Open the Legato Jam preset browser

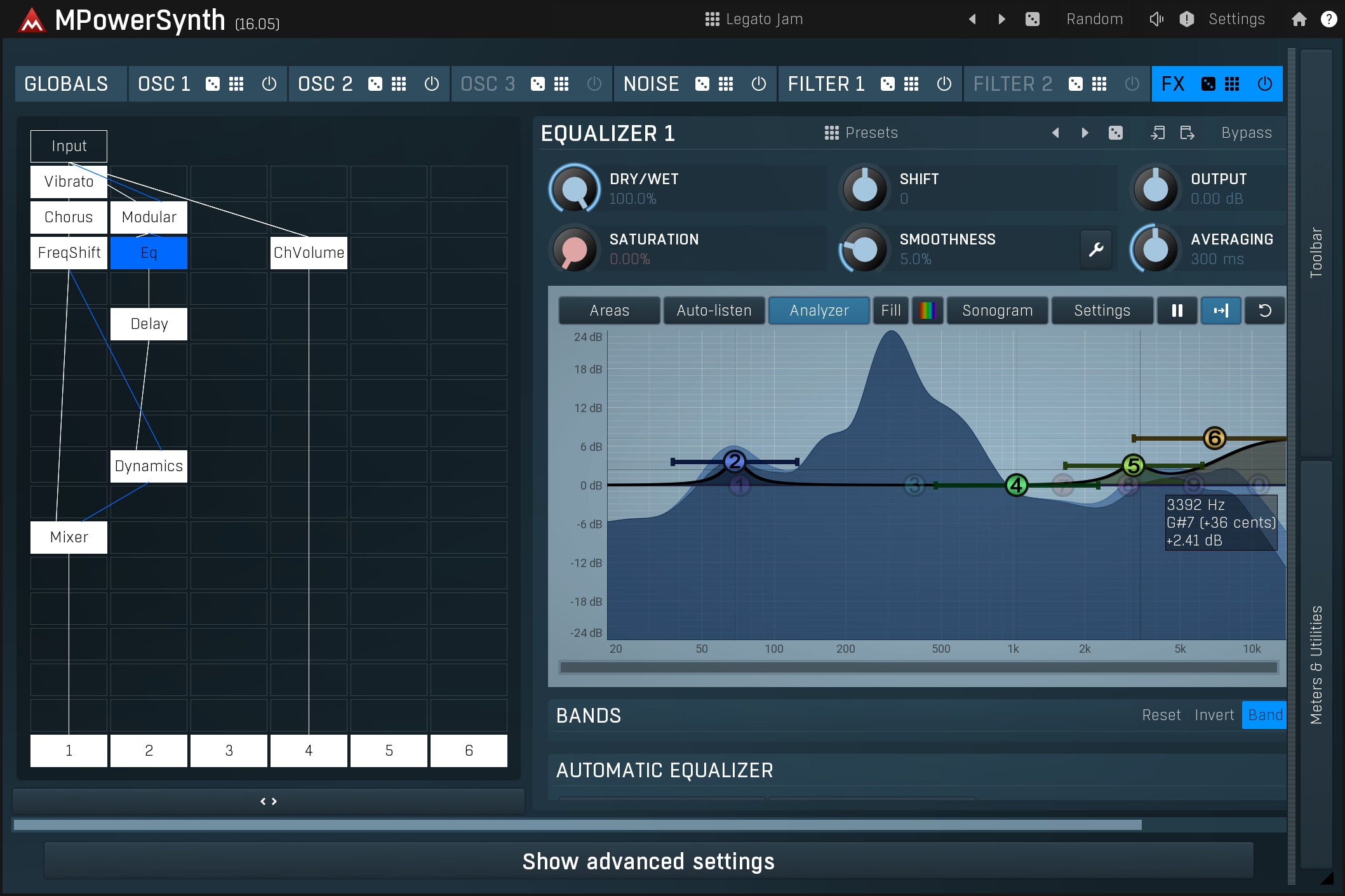754,19
